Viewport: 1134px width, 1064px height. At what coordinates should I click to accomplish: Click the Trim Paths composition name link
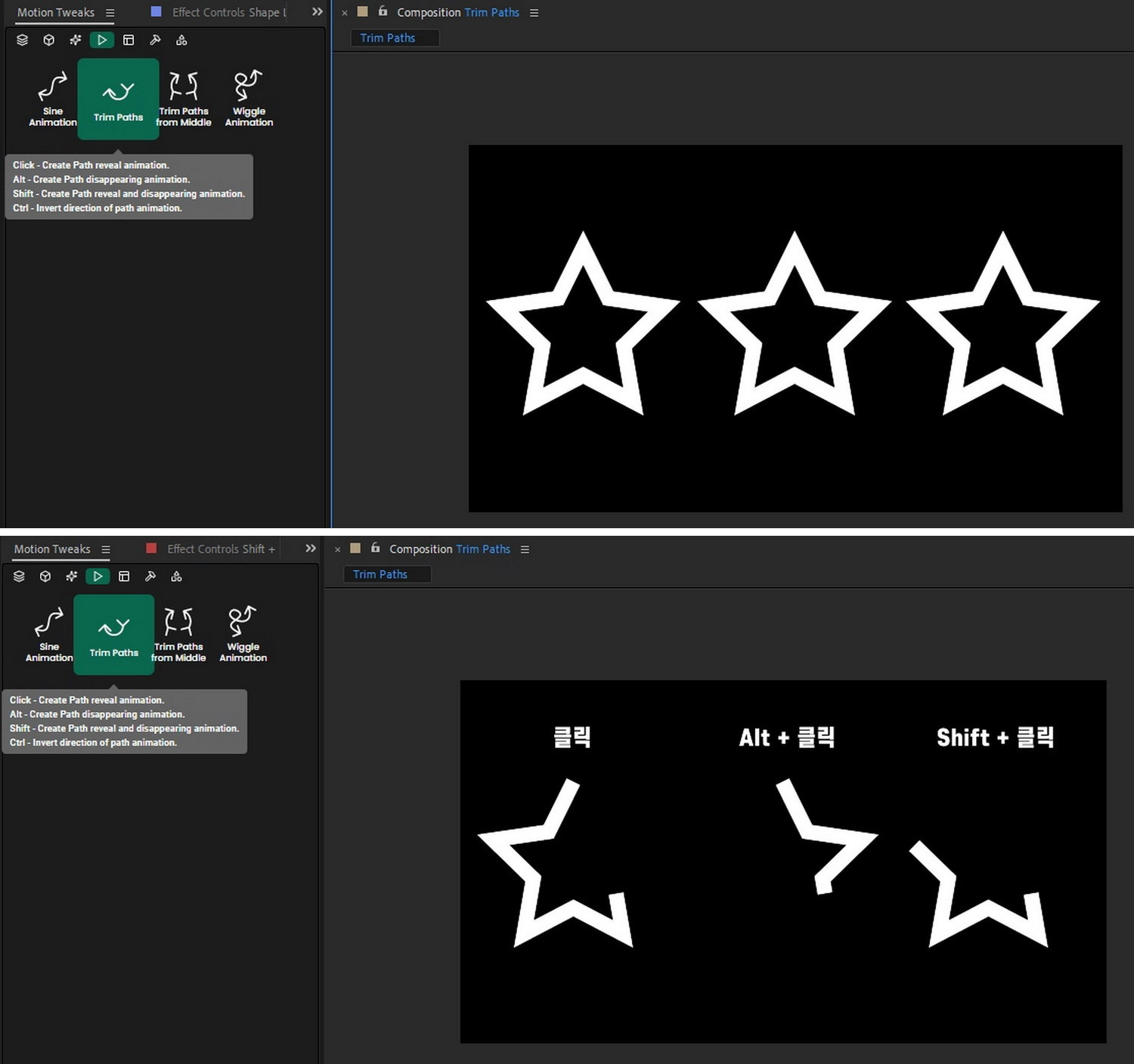point(492,12)
